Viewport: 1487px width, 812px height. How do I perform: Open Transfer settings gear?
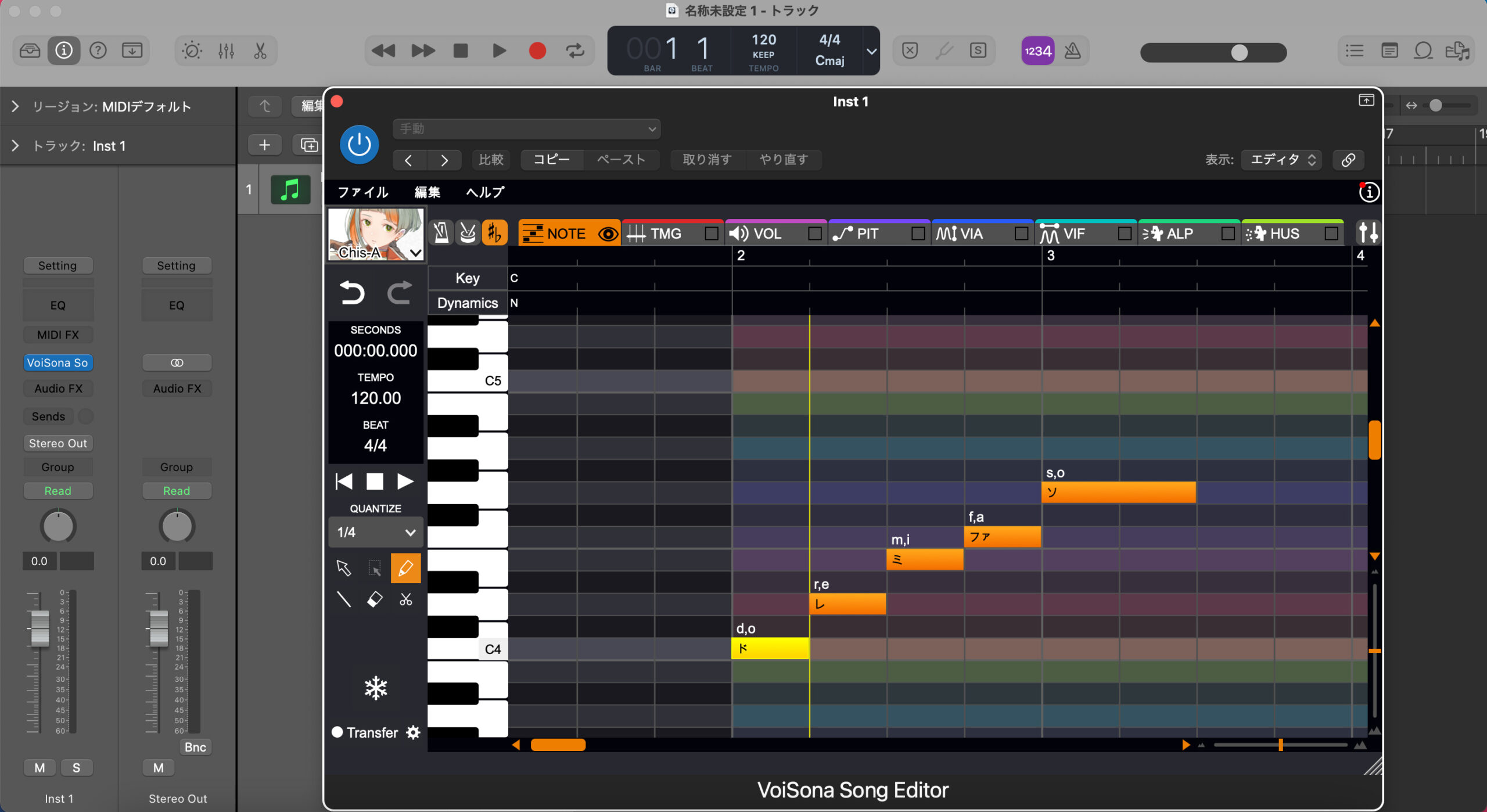[x=413, y=732]
